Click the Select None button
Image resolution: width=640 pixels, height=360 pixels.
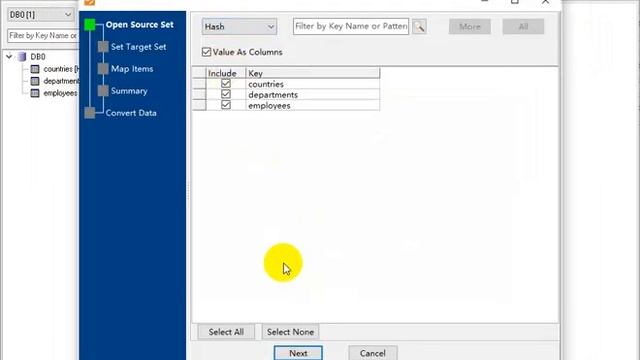(x=290, y=332)
